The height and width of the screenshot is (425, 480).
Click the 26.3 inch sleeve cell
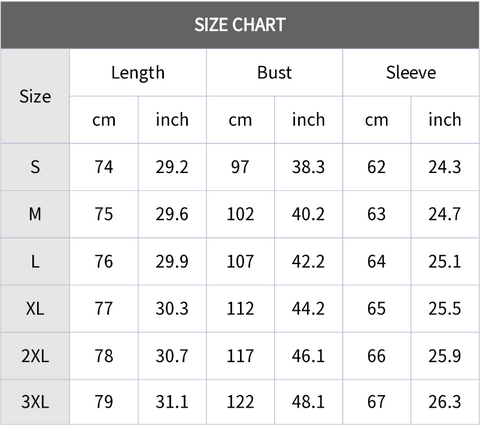(445, 402)
